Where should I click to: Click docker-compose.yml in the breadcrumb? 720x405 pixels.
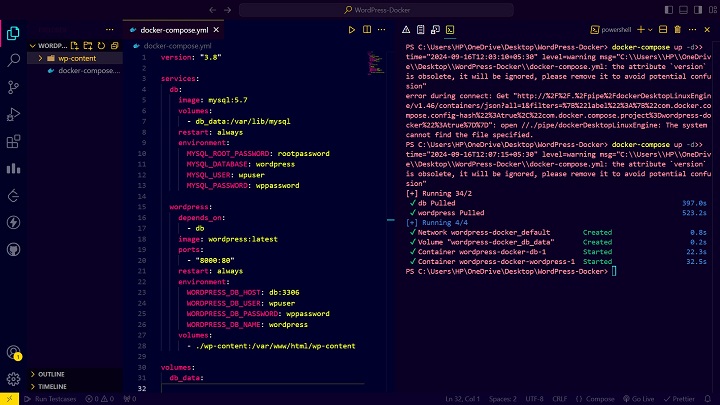click(177, 46)
